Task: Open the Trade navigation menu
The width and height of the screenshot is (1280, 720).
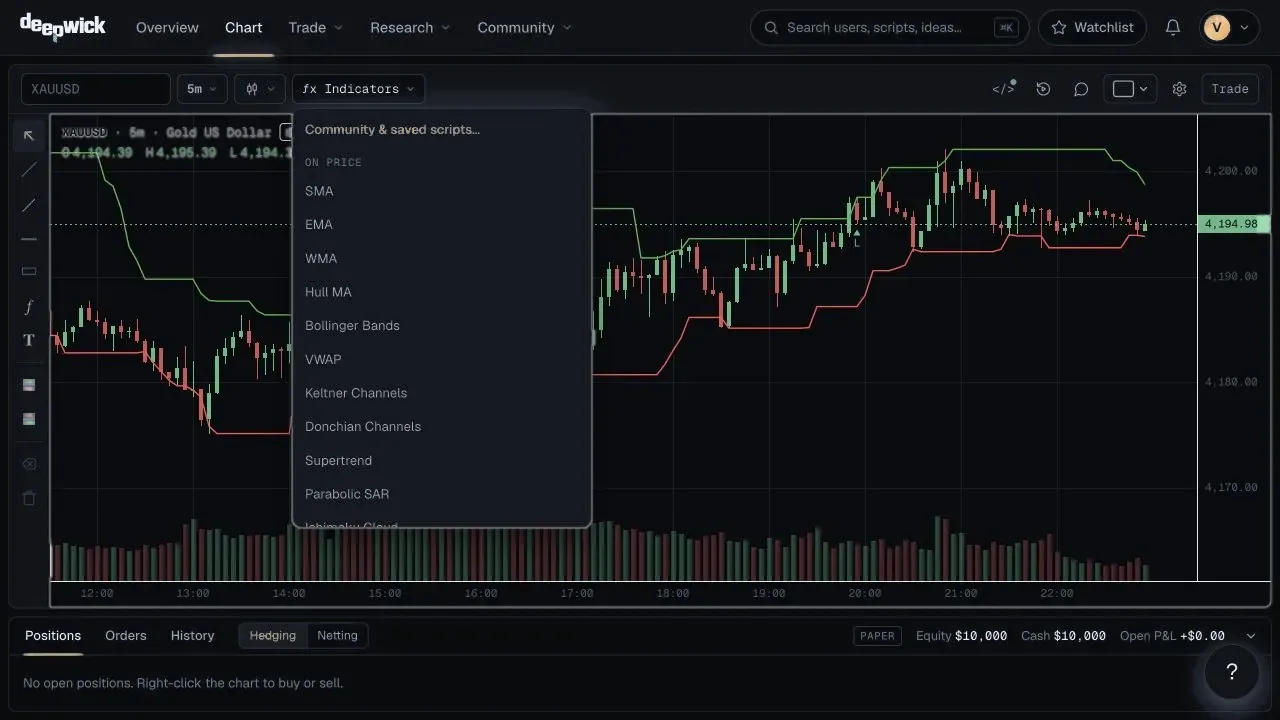Action: [315, 28]
